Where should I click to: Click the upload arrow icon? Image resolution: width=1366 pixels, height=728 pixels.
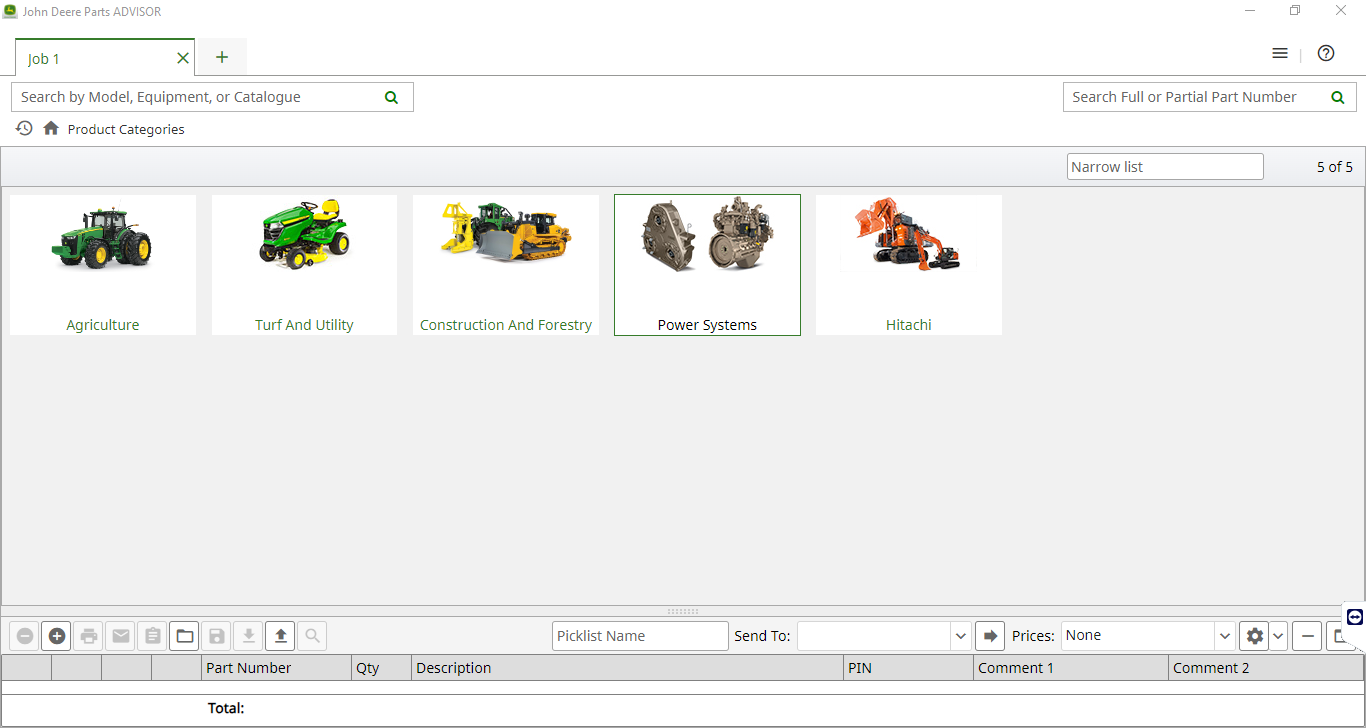tap(281, 636)
